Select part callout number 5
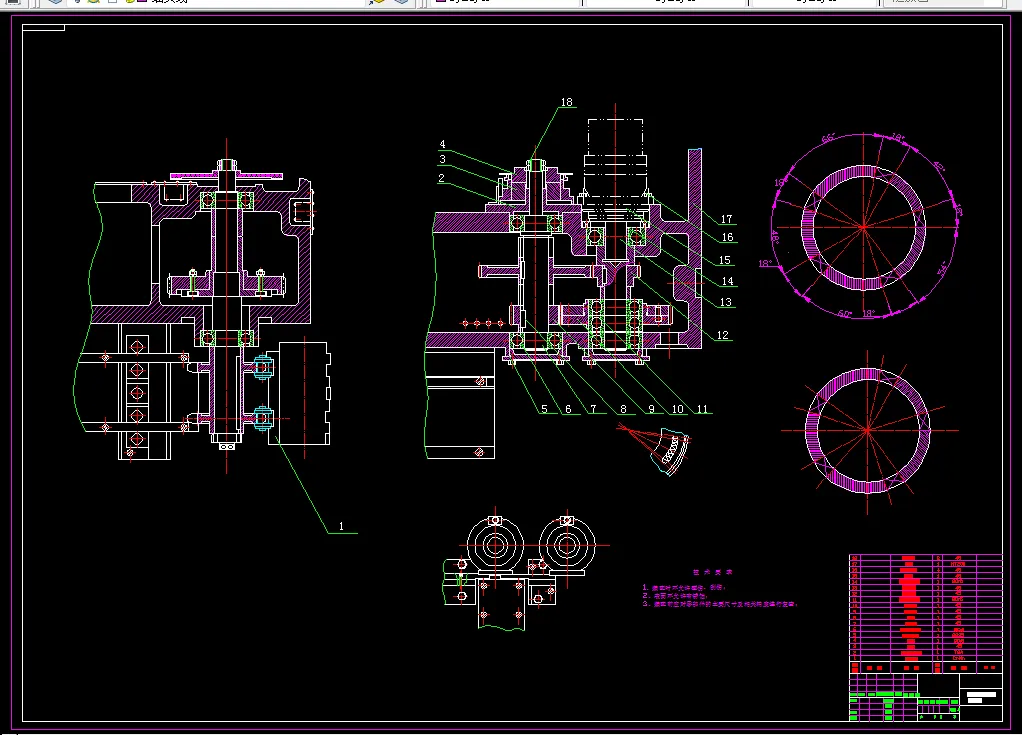This screenshot has height=735, width=1022. click(x=544, y=409)
